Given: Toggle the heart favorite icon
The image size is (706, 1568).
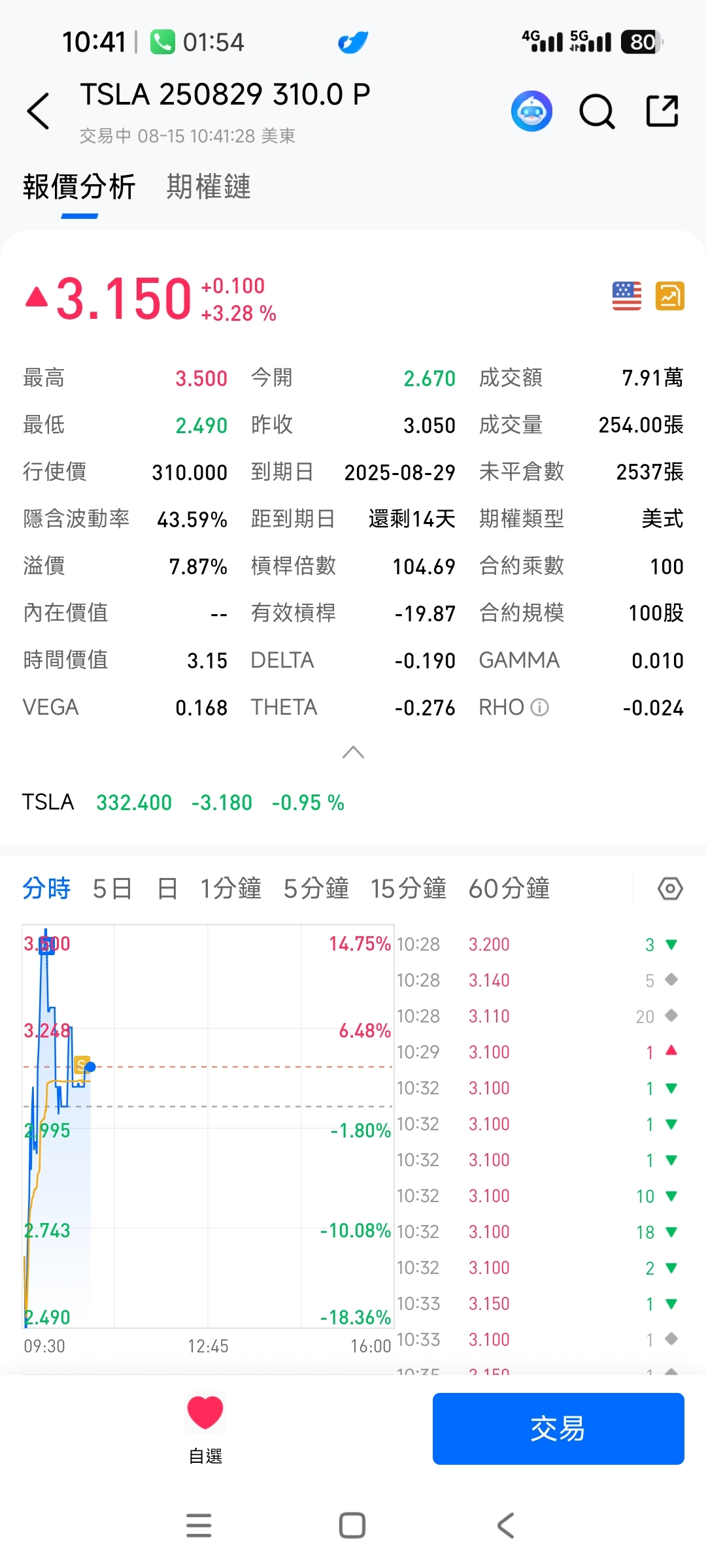Looking at the screenshot, I should point(205,1412).
